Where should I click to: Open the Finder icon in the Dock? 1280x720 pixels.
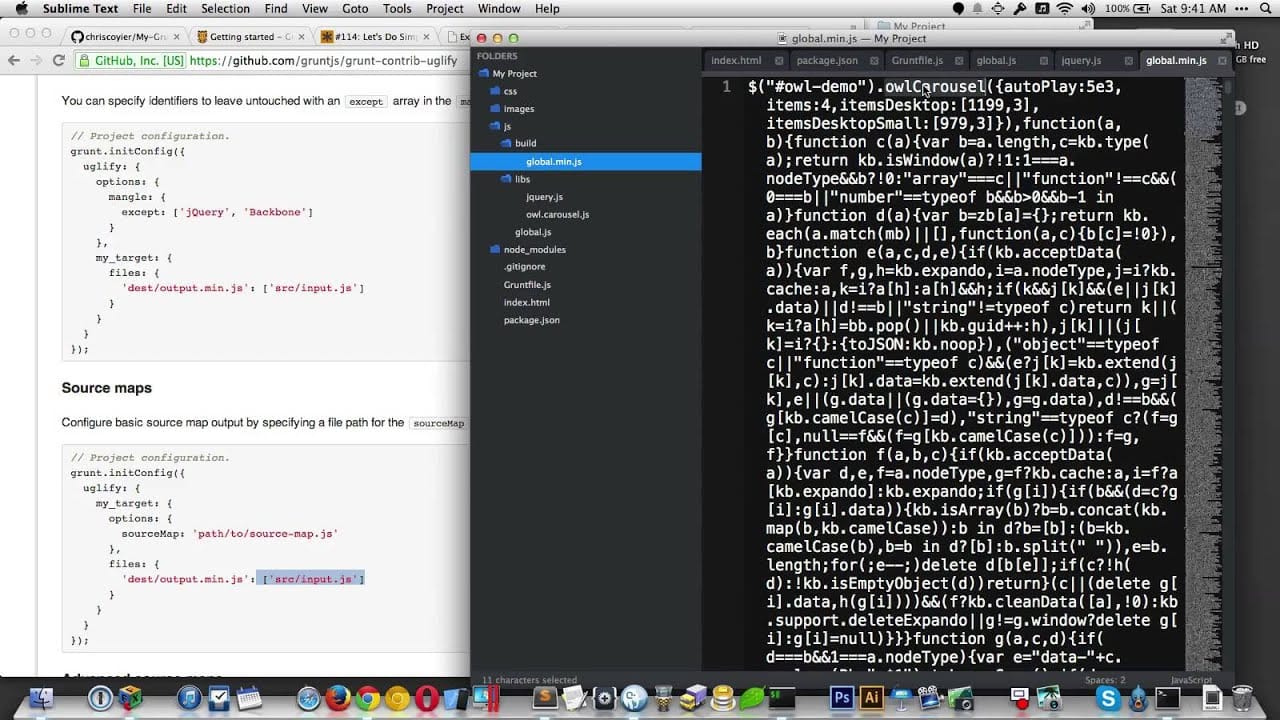41,698
